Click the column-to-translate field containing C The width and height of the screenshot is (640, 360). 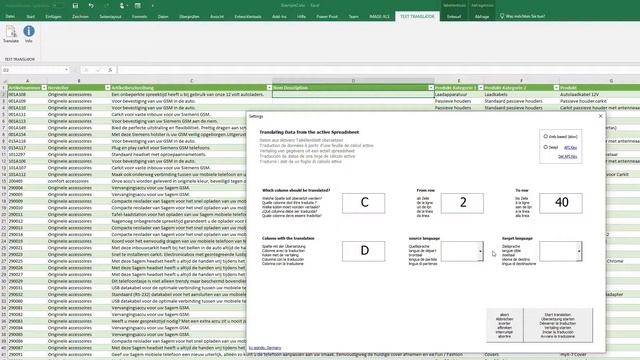[363, 203]
